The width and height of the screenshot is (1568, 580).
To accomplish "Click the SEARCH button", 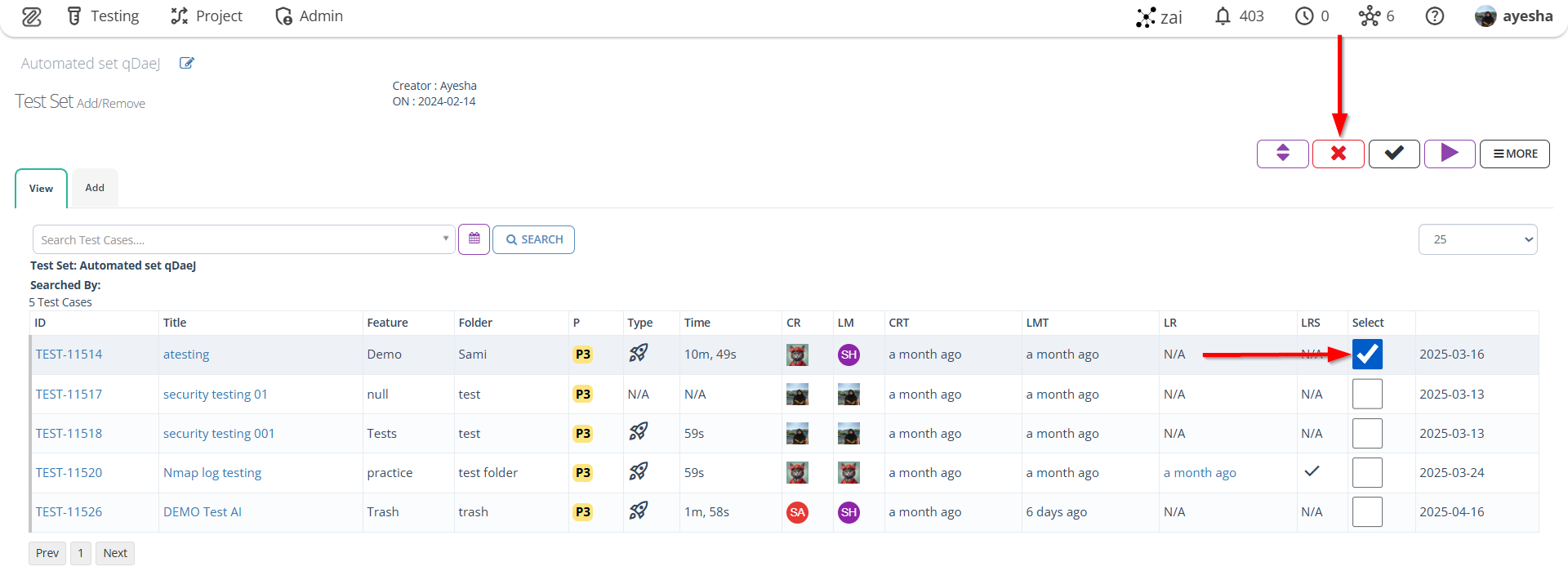I will tap(534, 239).
